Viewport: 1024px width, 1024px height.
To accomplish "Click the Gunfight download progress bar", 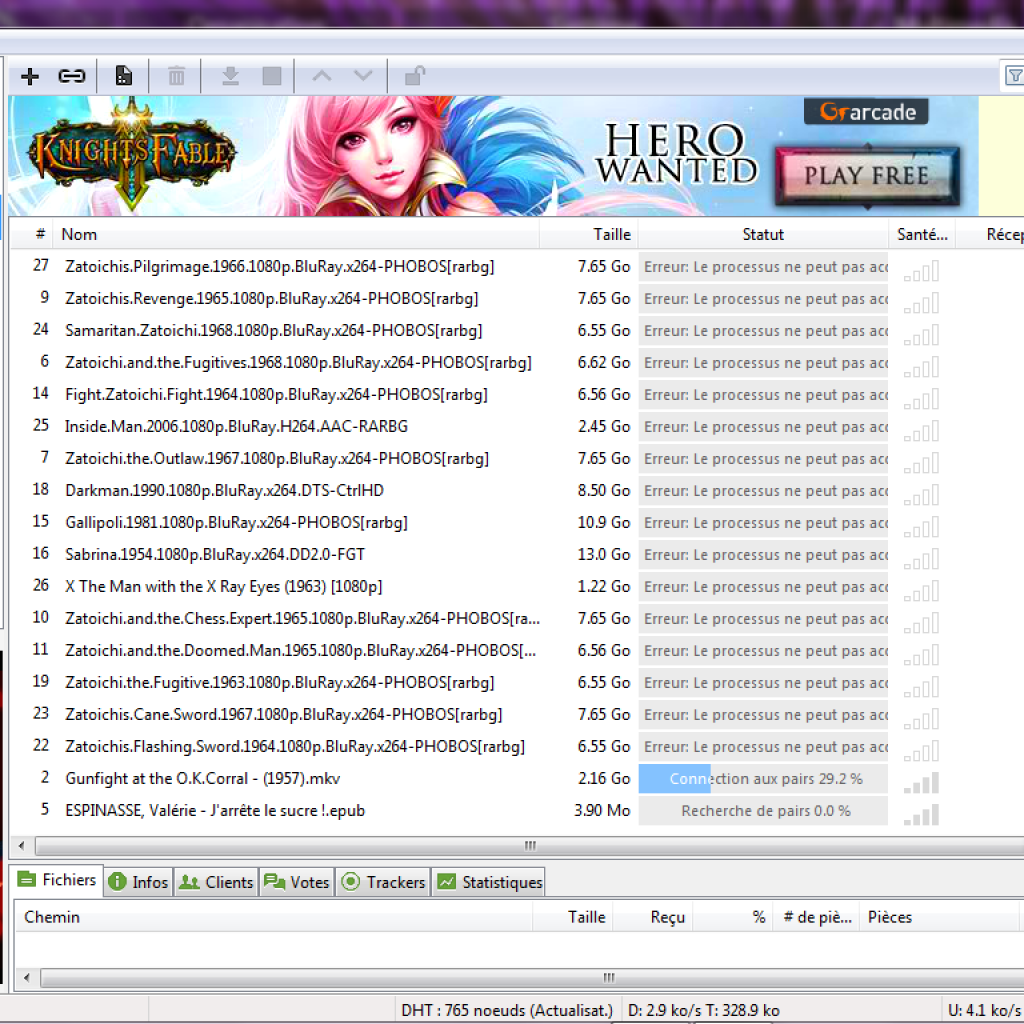I will click(763, 778).
